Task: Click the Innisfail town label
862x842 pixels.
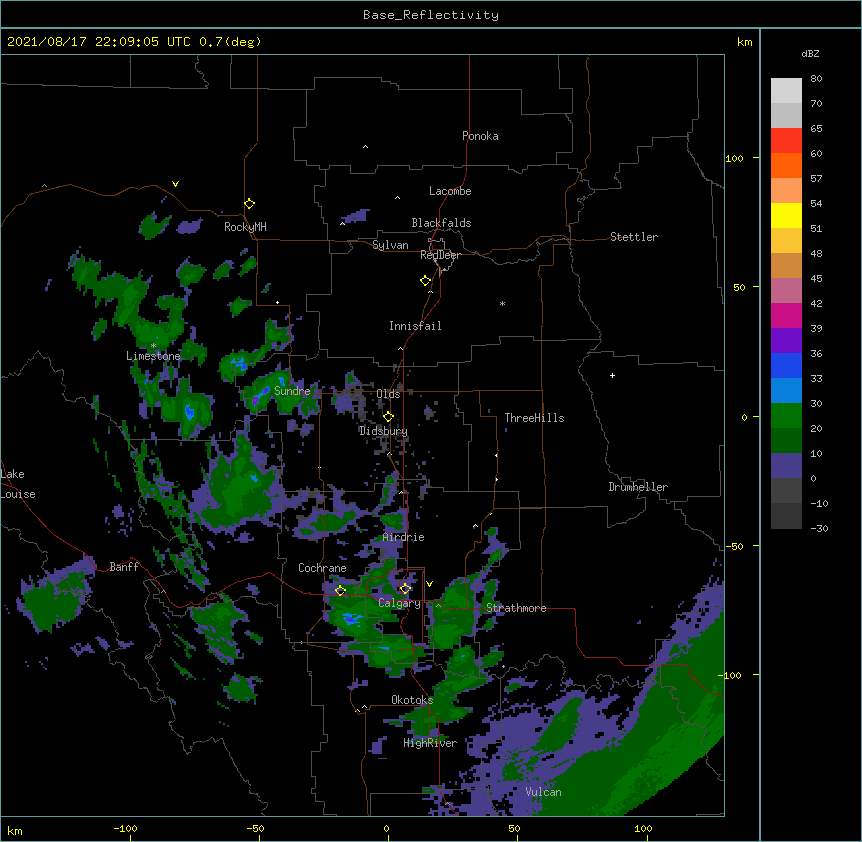Action: (x=415, y=326)
